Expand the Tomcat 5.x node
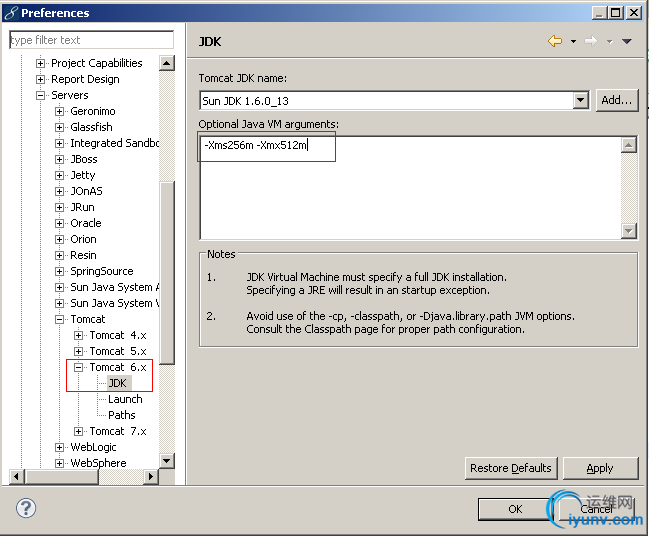 click(x=78, y=351)
